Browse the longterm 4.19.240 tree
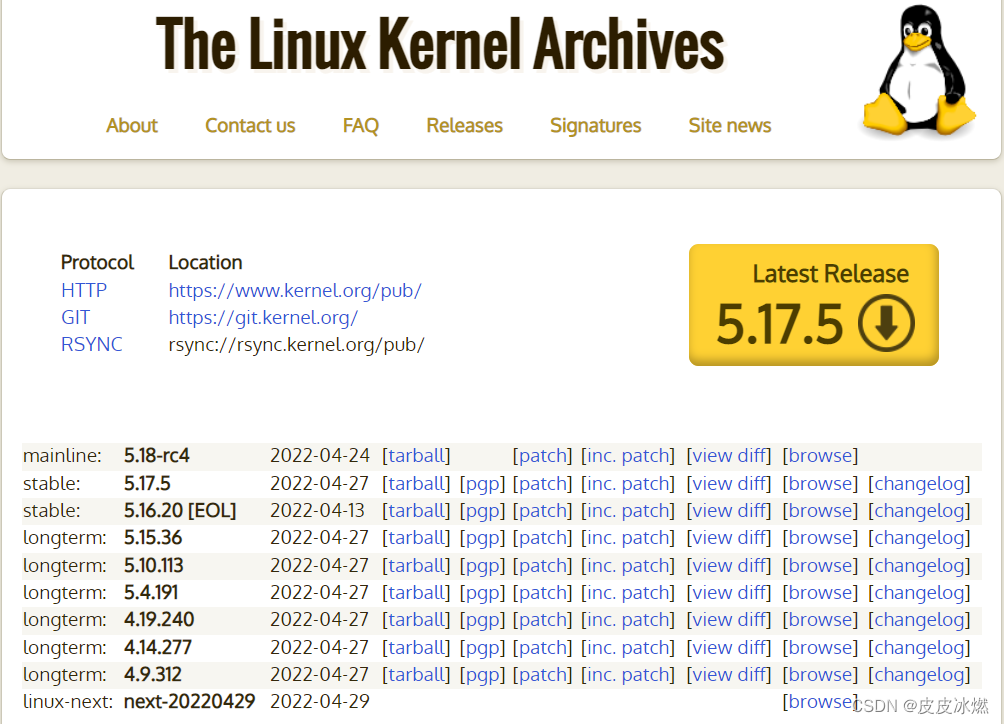1004x724 pixels. point(820,620)
